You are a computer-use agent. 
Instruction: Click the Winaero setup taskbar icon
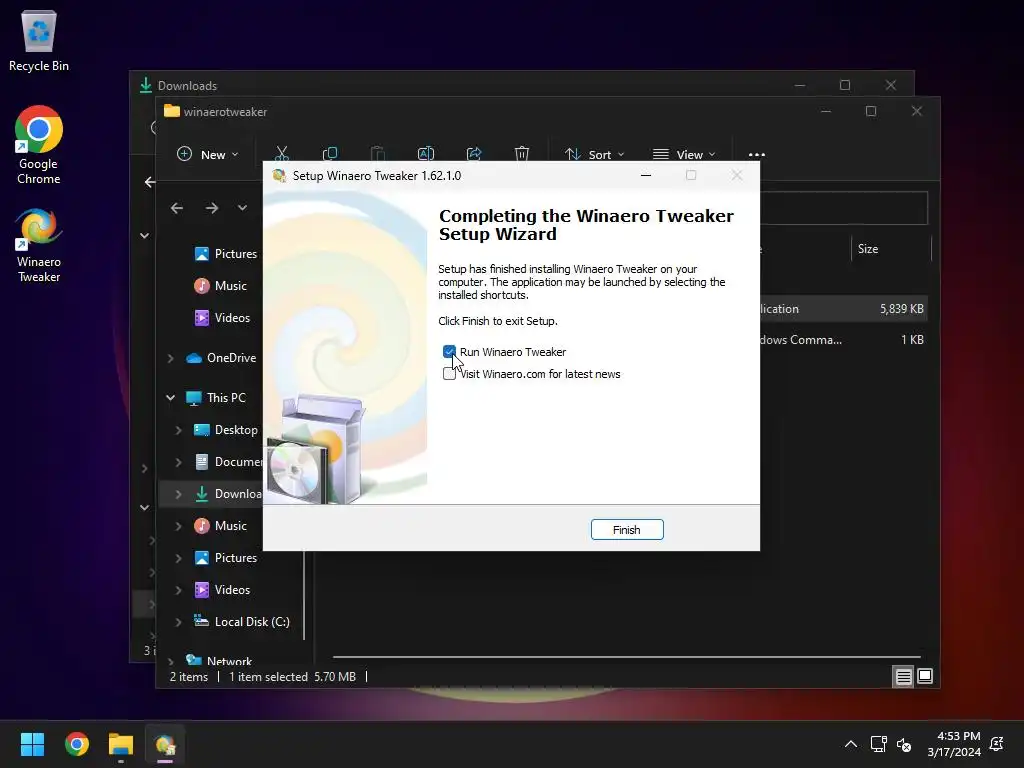tap(165, 744)
